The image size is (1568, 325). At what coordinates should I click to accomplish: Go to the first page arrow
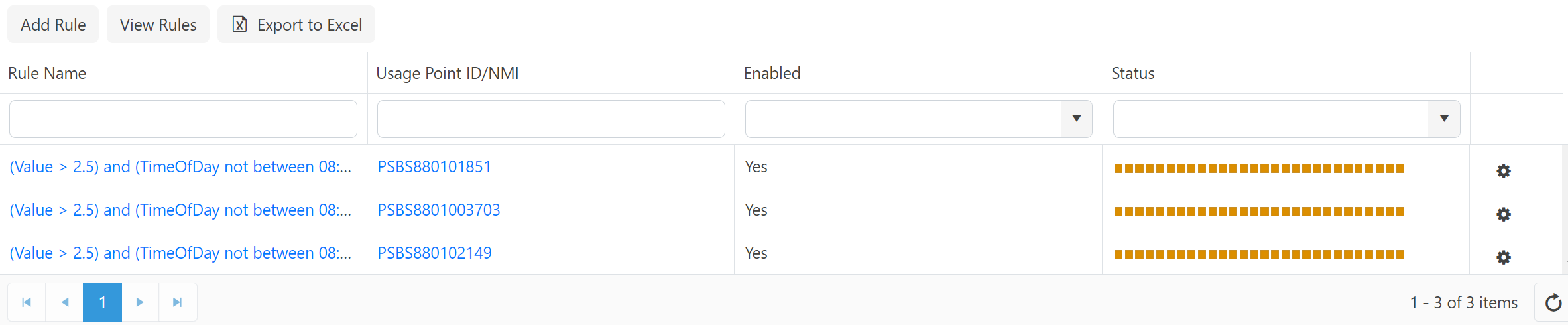27,302
